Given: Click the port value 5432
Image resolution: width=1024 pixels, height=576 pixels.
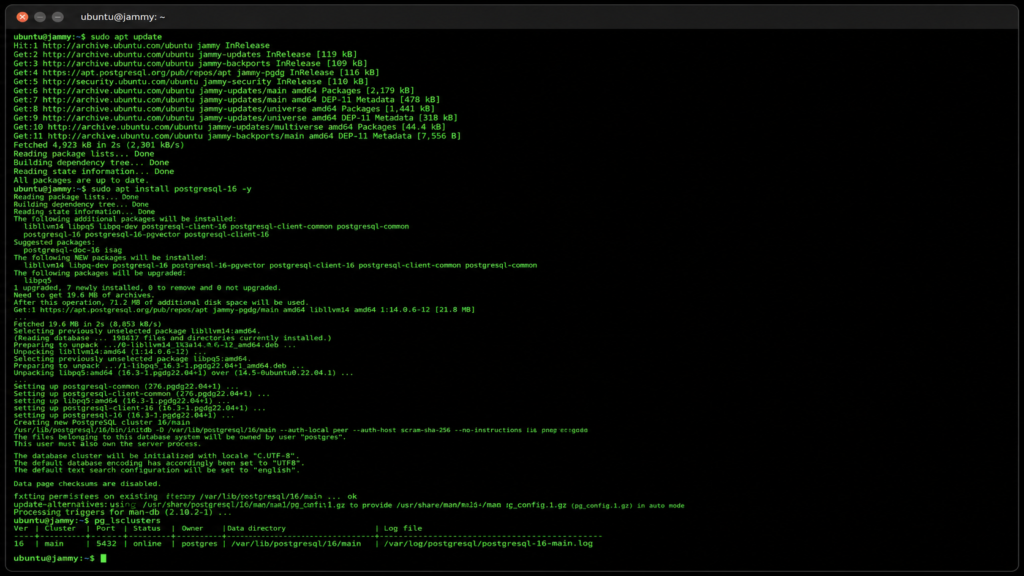Looking at the screenshot, I should click(106, 543).
